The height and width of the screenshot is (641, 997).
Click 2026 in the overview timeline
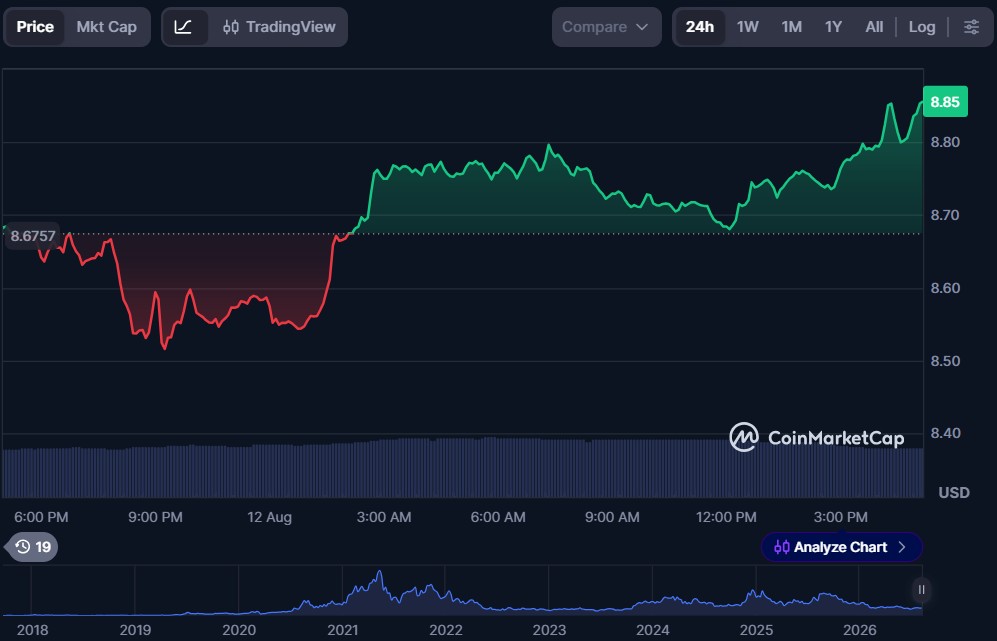(x=859, y=630)
